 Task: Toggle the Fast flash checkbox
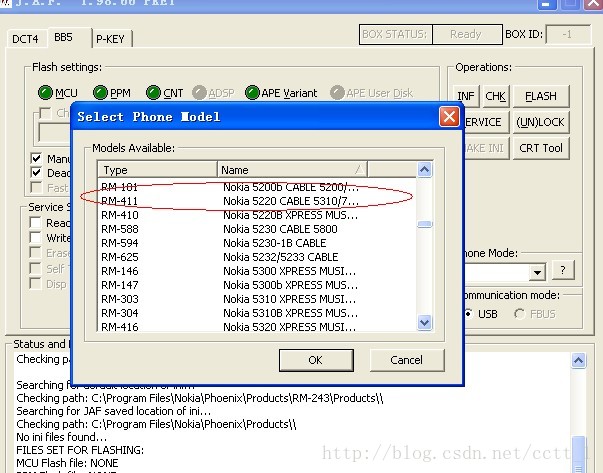click(36, 187)
